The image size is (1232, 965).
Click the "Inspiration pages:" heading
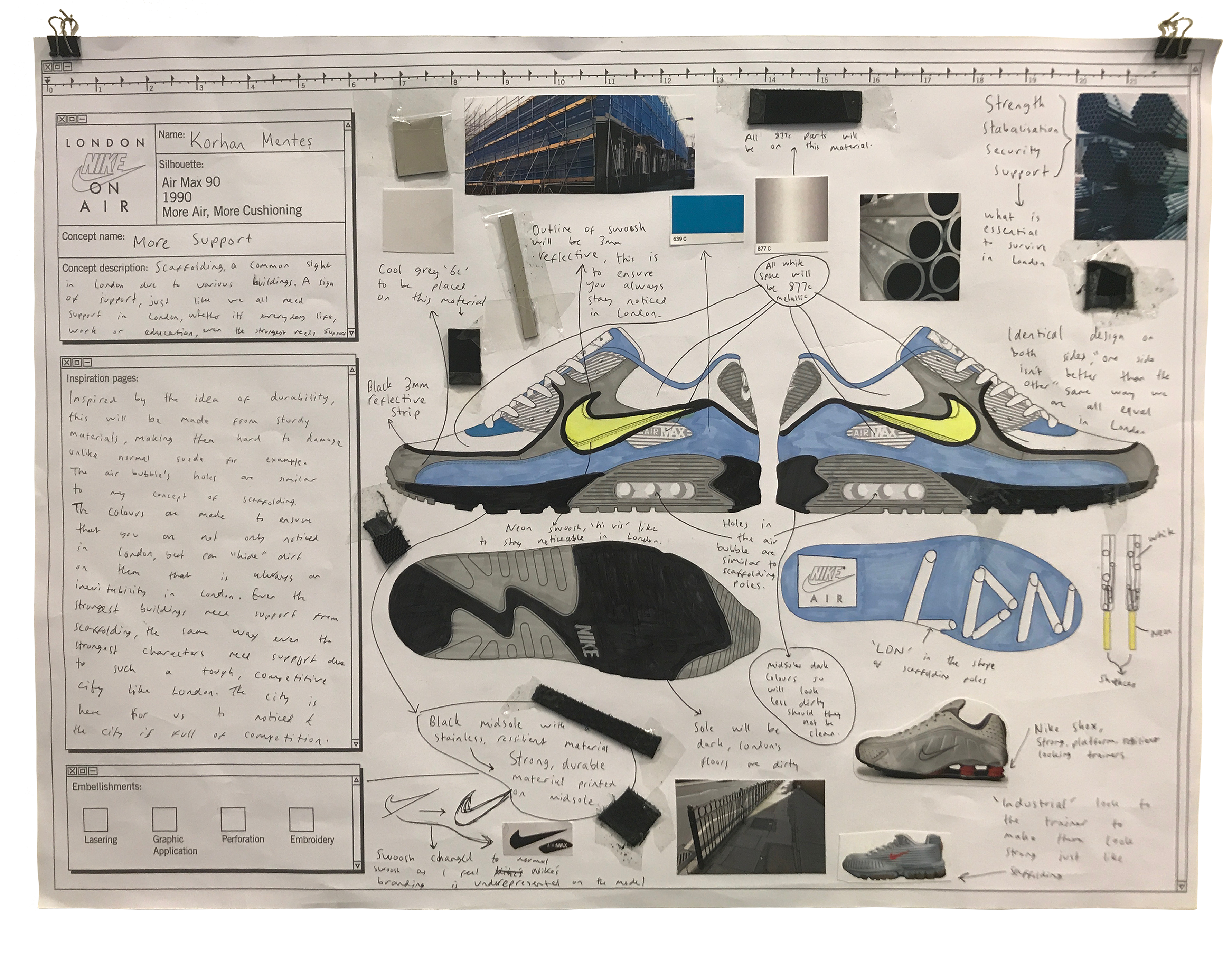102,378
